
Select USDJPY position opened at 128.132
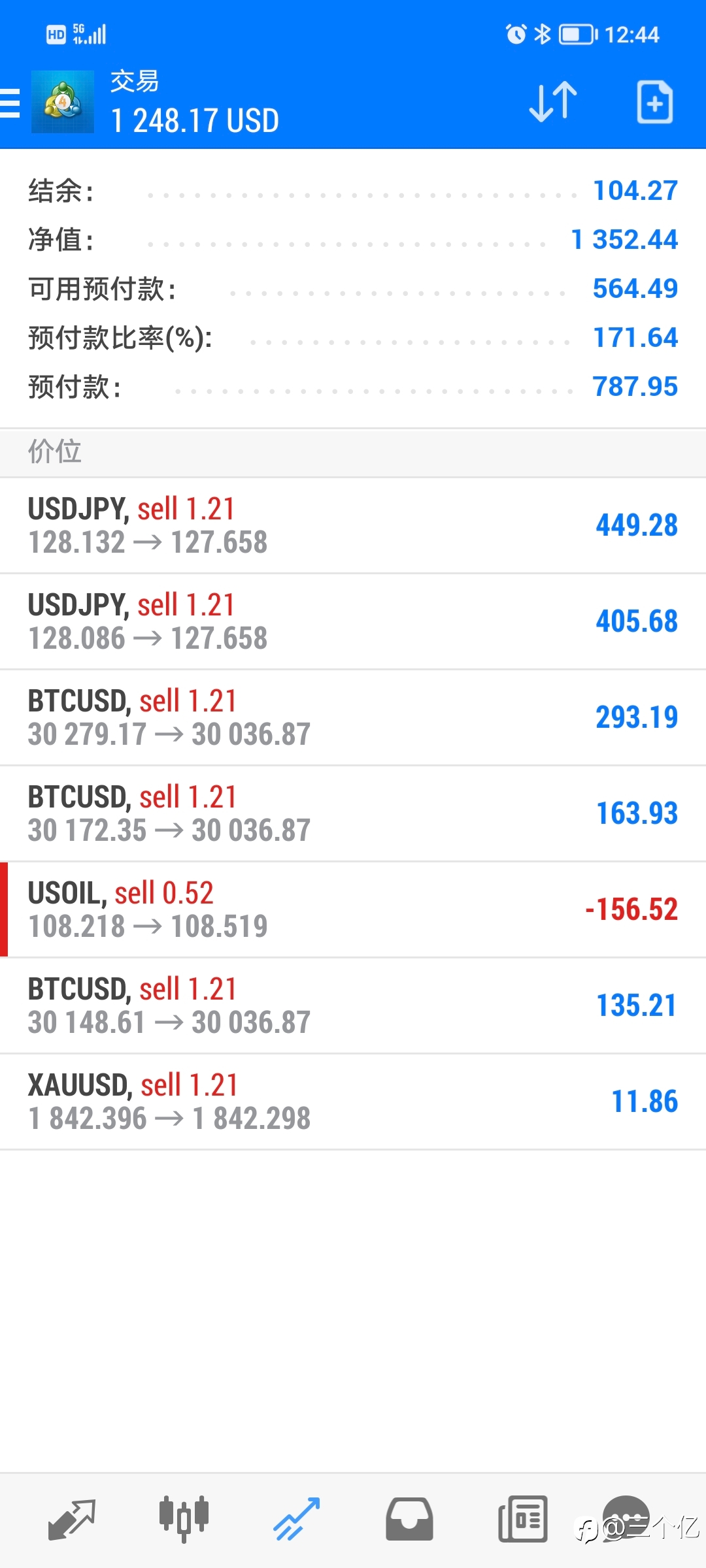(x=353, y=526)
